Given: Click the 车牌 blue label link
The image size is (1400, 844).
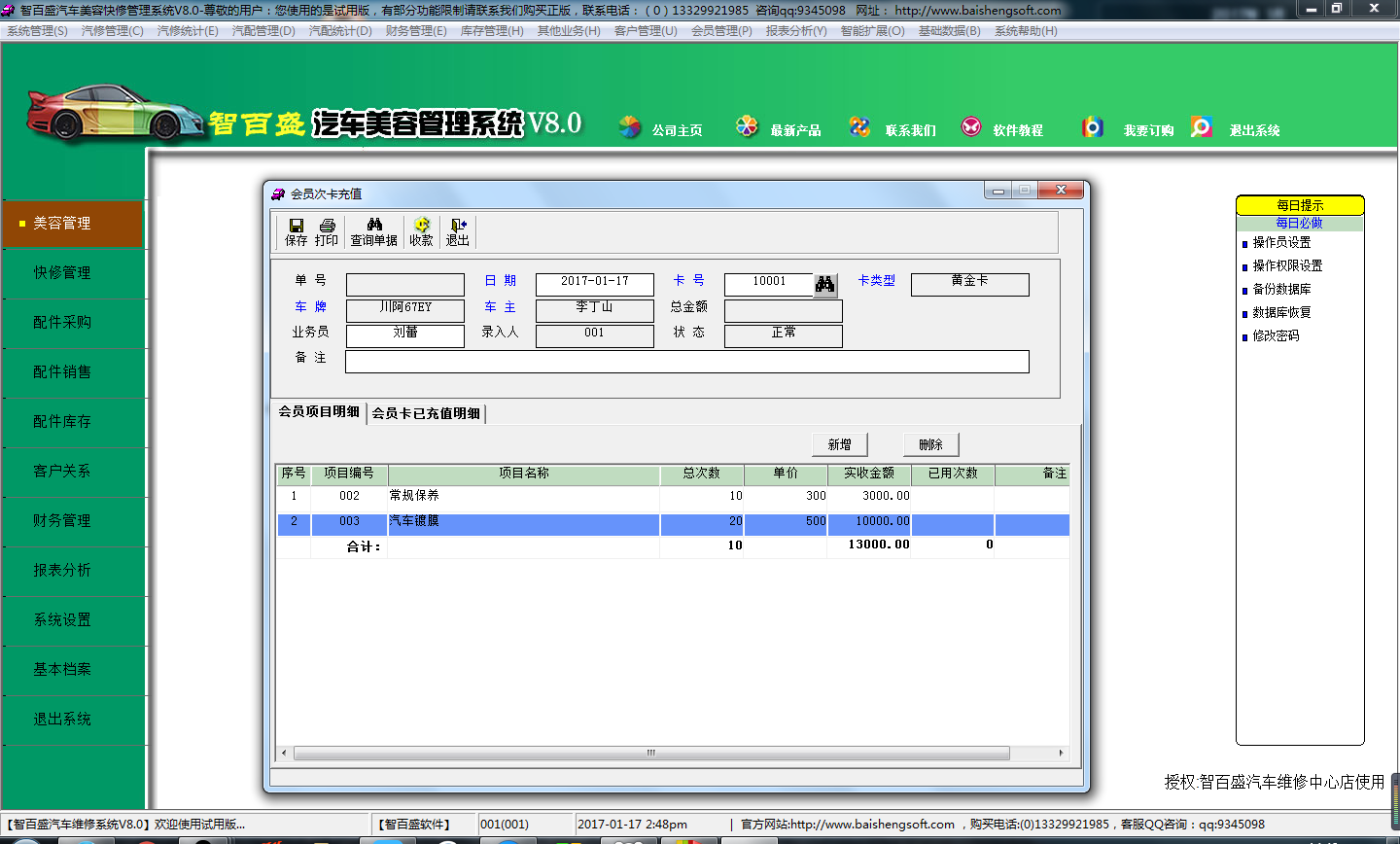Looking at the screenshot, I should point(311,307).
